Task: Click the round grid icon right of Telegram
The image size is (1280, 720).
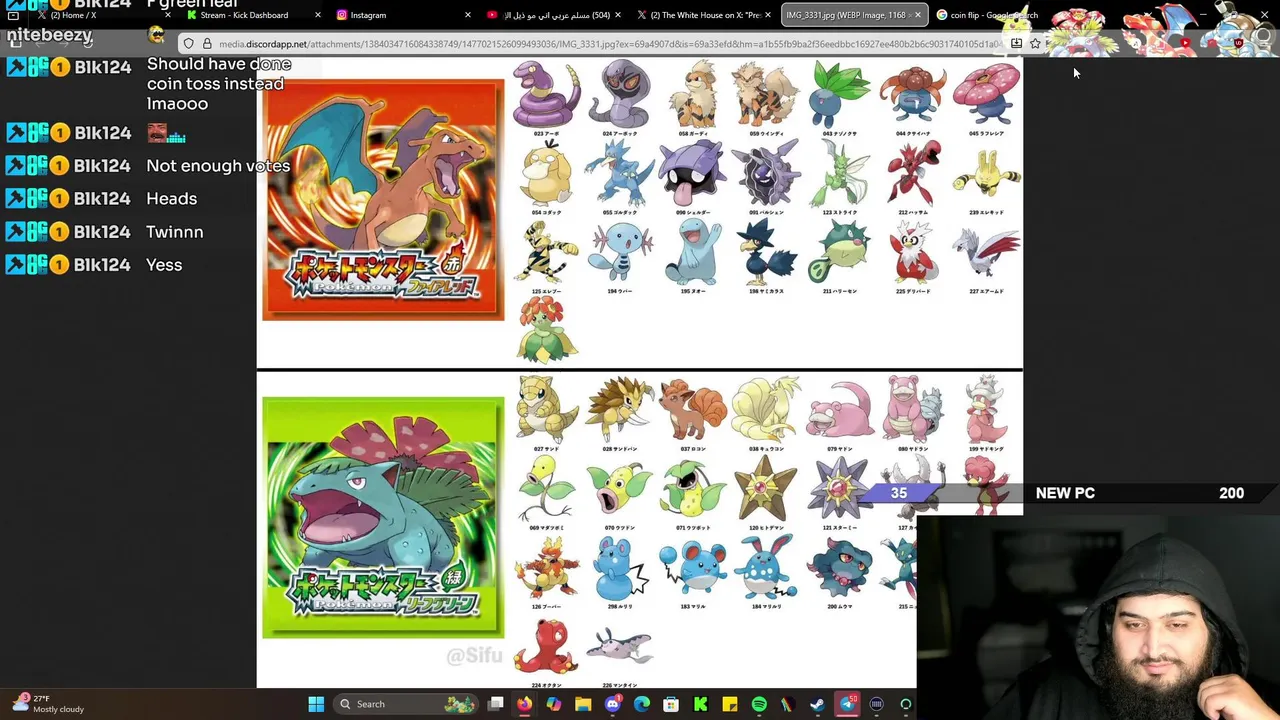Action: point(876,704)
